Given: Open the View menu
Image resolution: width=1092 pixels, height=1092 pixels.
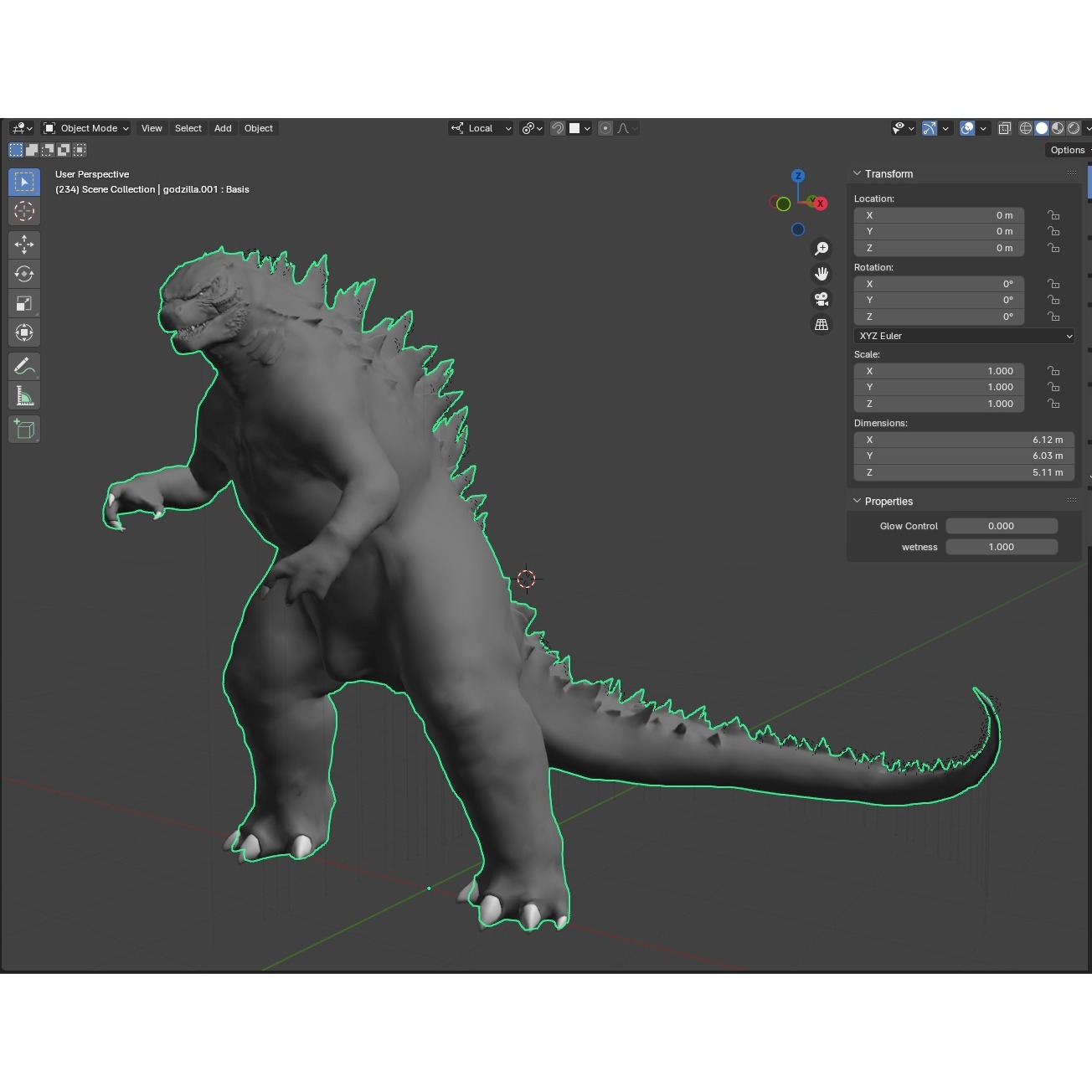Looking at the screenshot, I should point(152,128).
